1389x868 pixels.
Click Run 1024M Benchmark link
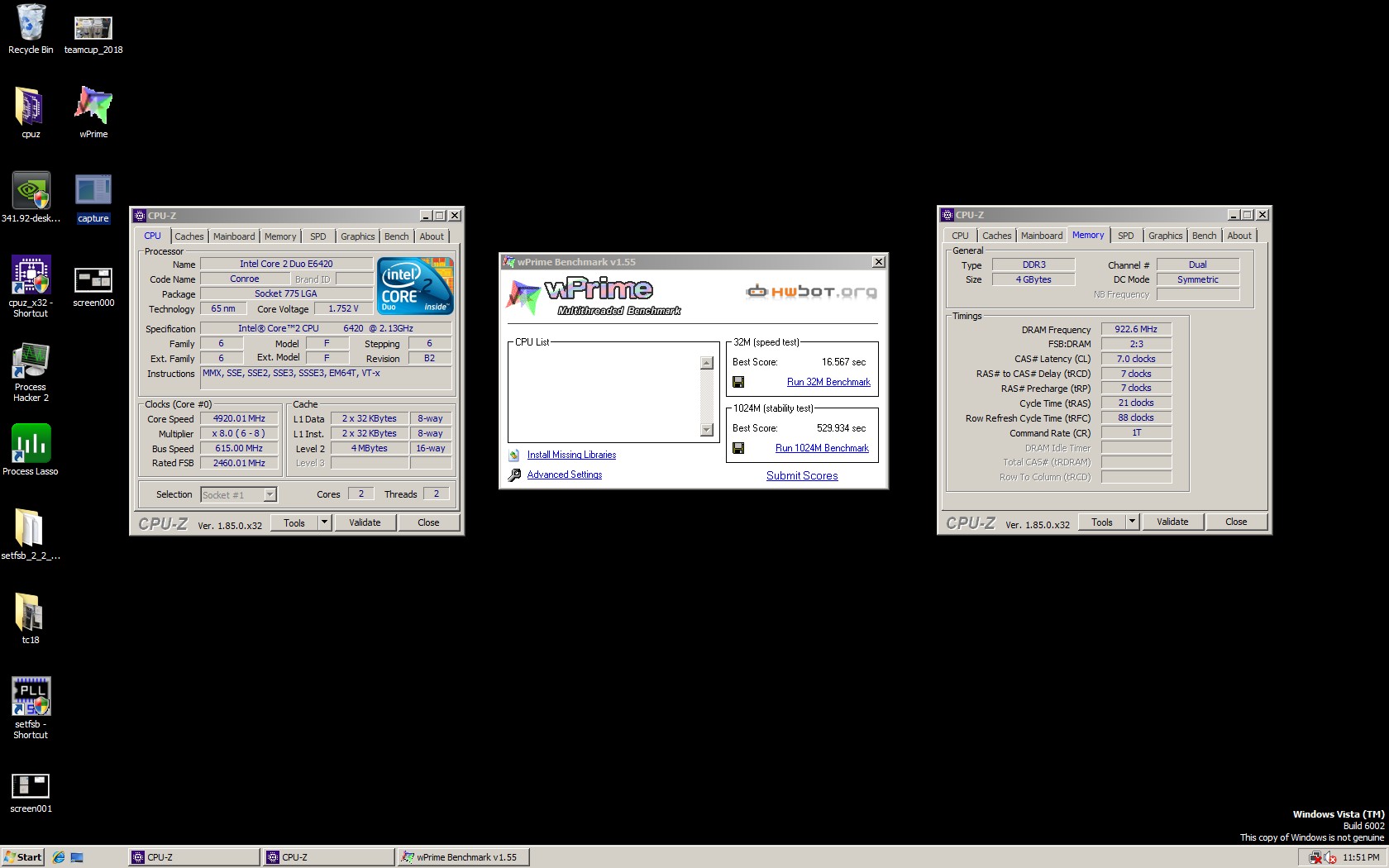(822, 448)
